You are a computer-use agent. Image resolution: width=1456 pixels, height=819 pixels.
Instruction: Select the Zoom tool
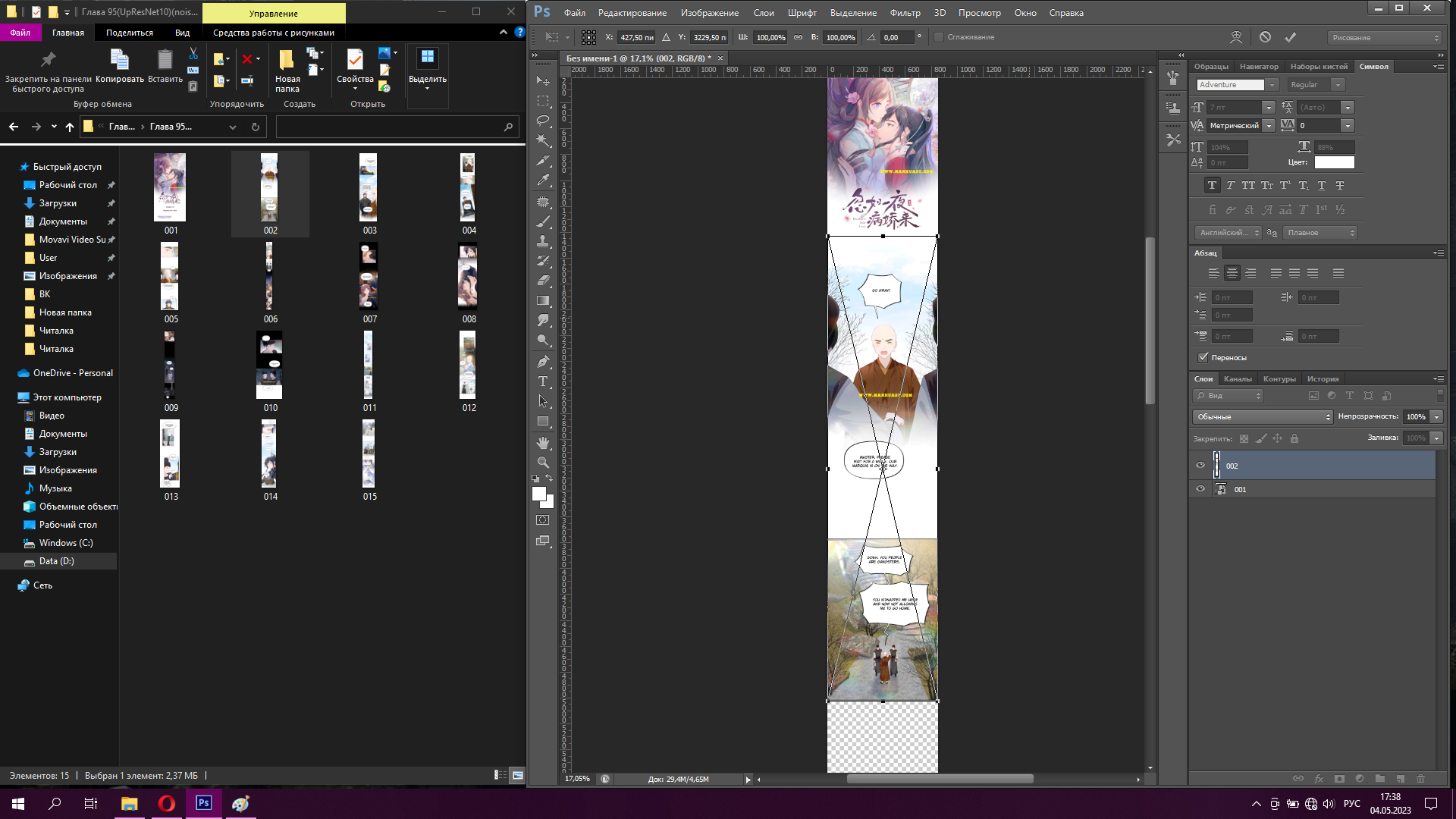543,463
